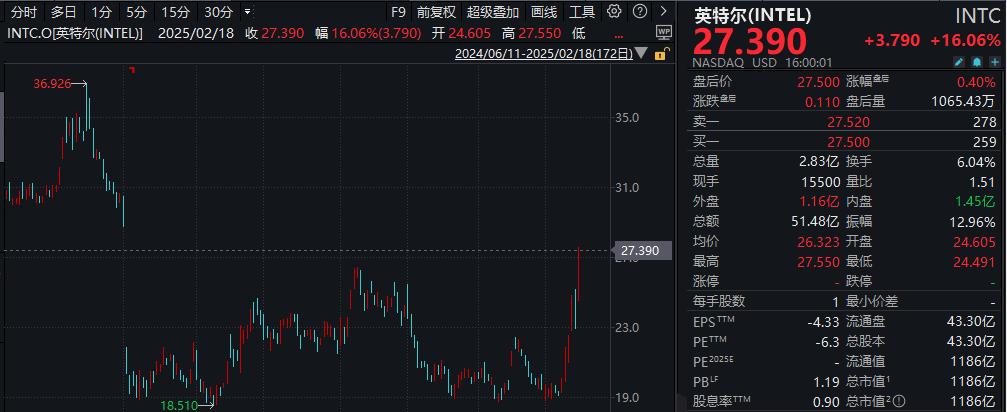Click the 27.390 price axis marker
The width and height of the screenshot is (1007, 412).
(x=644, y=250)
